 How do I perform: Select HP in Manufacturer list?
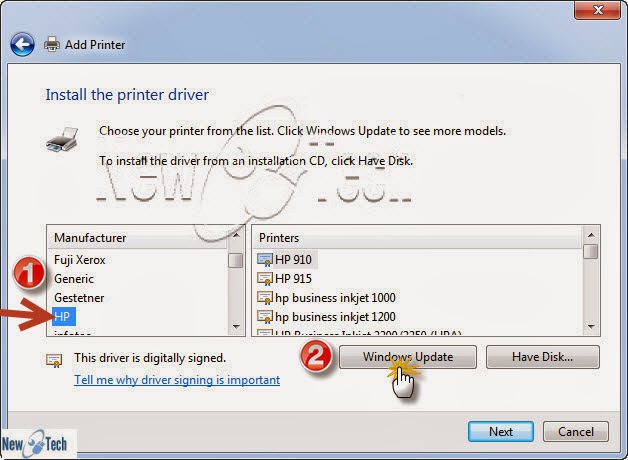pos(62,317)
